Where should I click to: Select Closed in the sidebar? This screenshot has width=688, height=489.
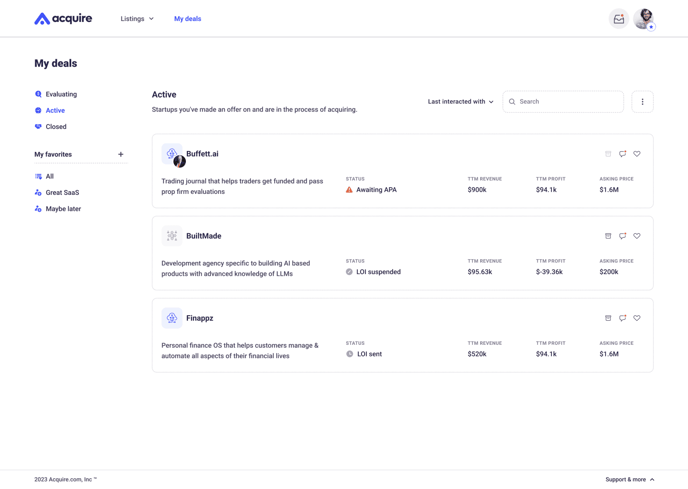[x=50, y=126]
